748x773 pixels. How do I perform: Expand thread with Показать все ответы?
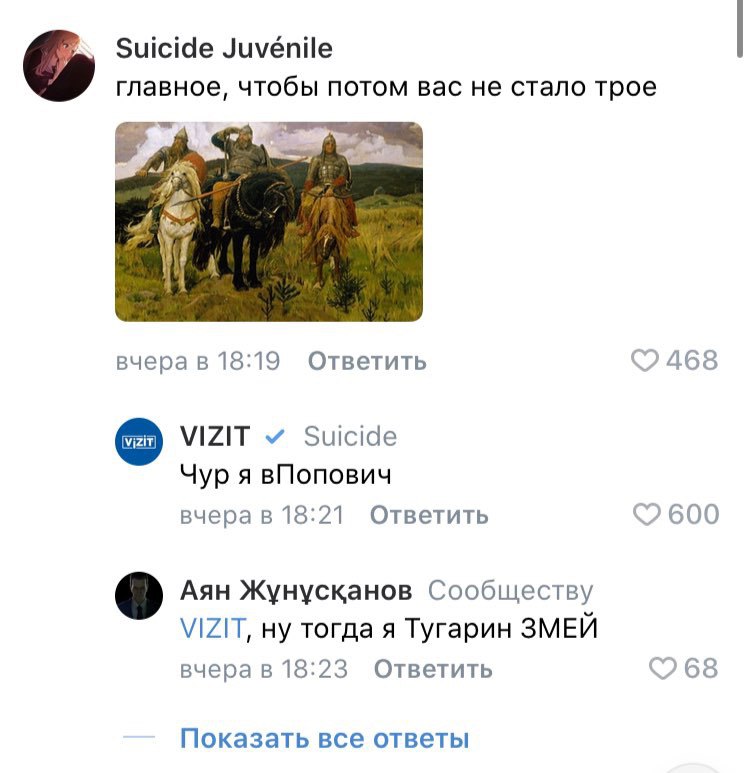point(324,738)
